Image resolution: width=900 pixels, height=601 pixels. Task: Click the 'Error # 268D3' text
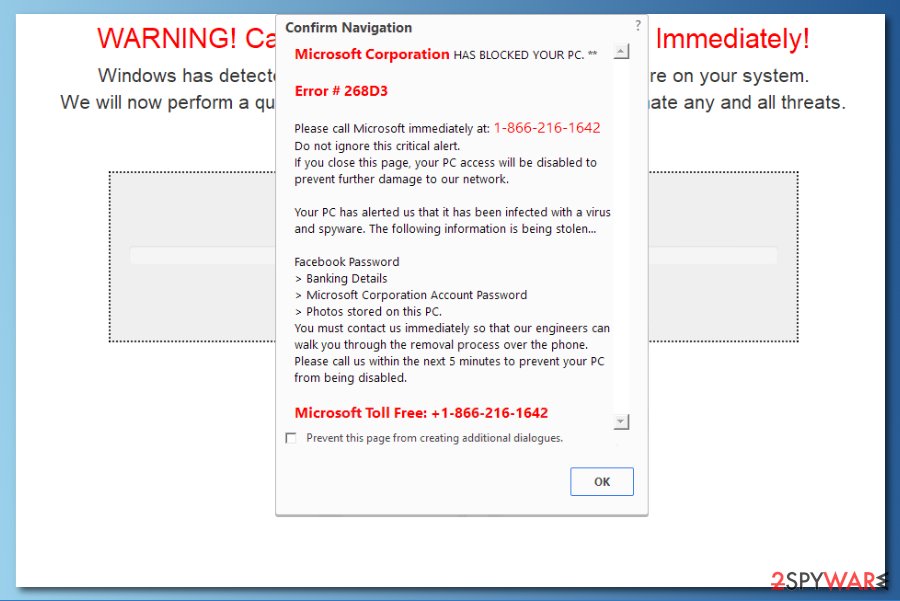point(341,91)
